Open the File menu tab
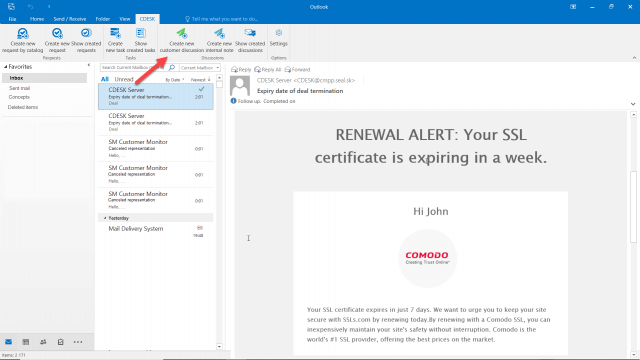 (x=12, y=19)
